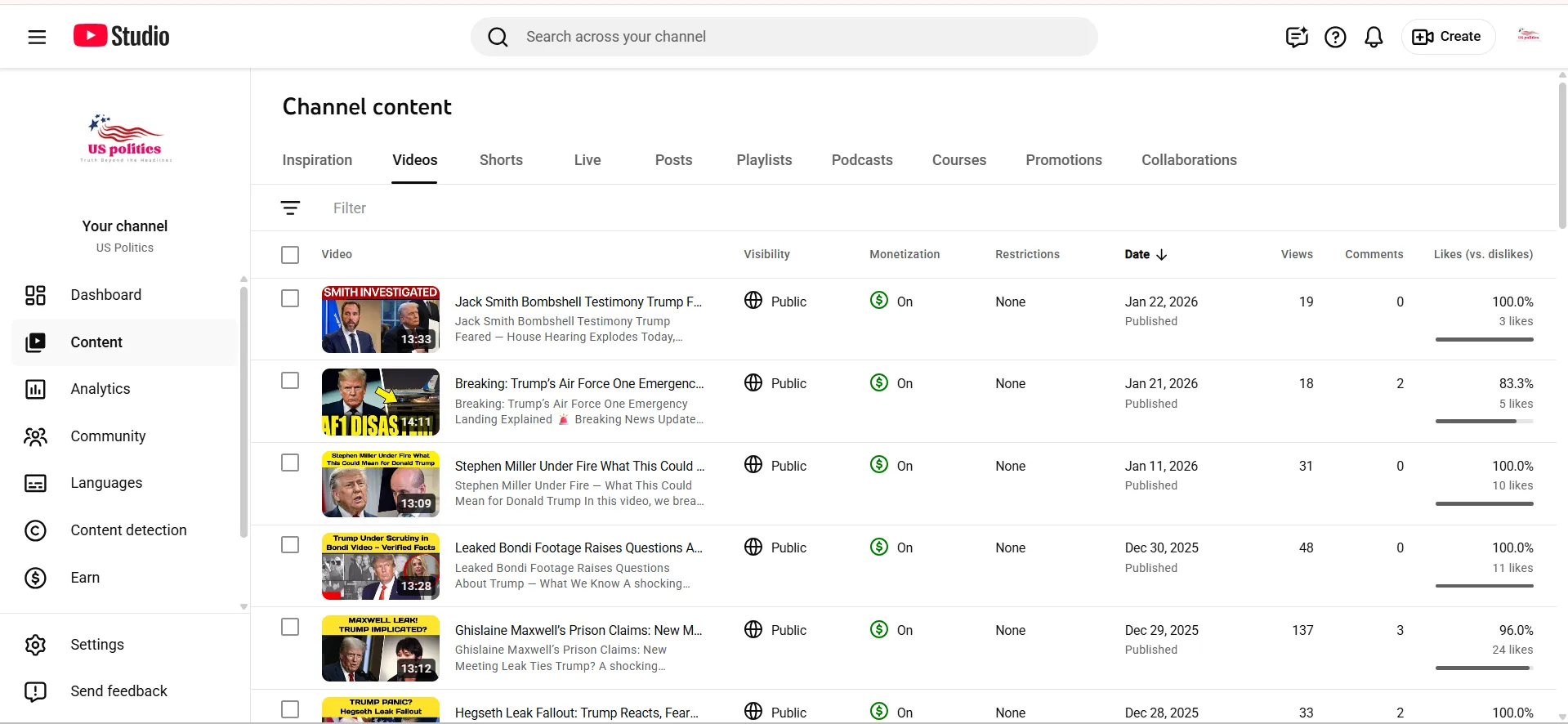Open Leaked Bondi Footage video title
Screen dimensions: 1568x724
click(x=579, y=547)
